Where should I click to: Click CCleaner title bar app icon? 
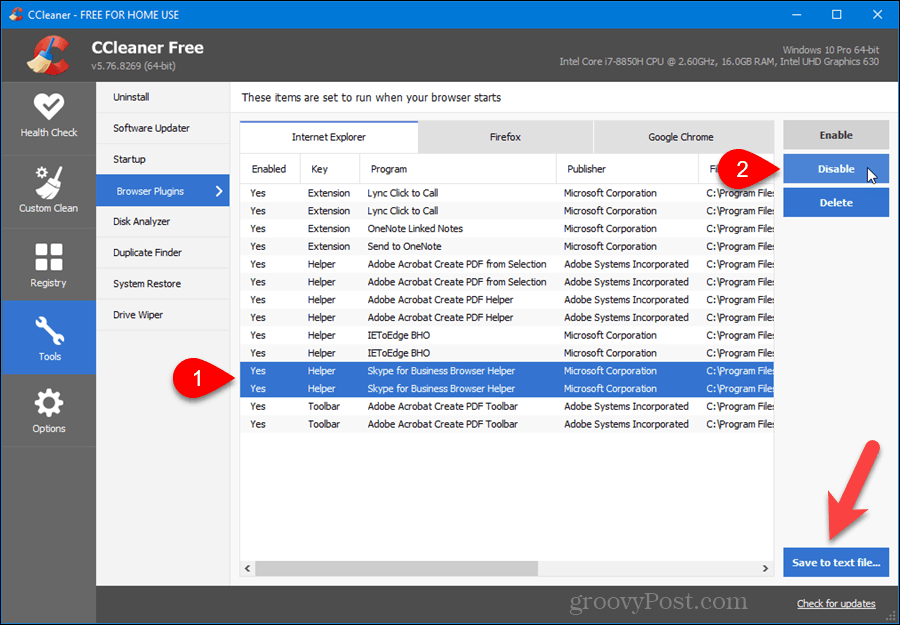pyautogui.click(x=15, y=14)
